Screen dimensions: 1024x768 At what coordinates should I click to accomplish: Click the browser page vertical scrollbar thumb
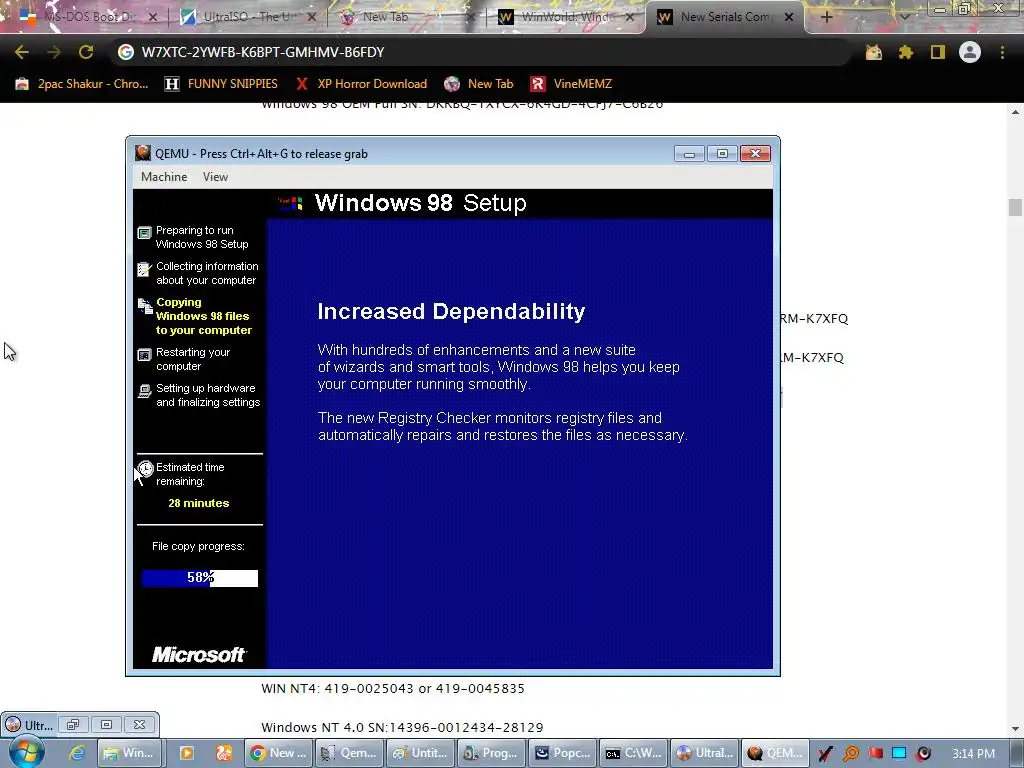pyautogui.click(x=1015, y=208)
